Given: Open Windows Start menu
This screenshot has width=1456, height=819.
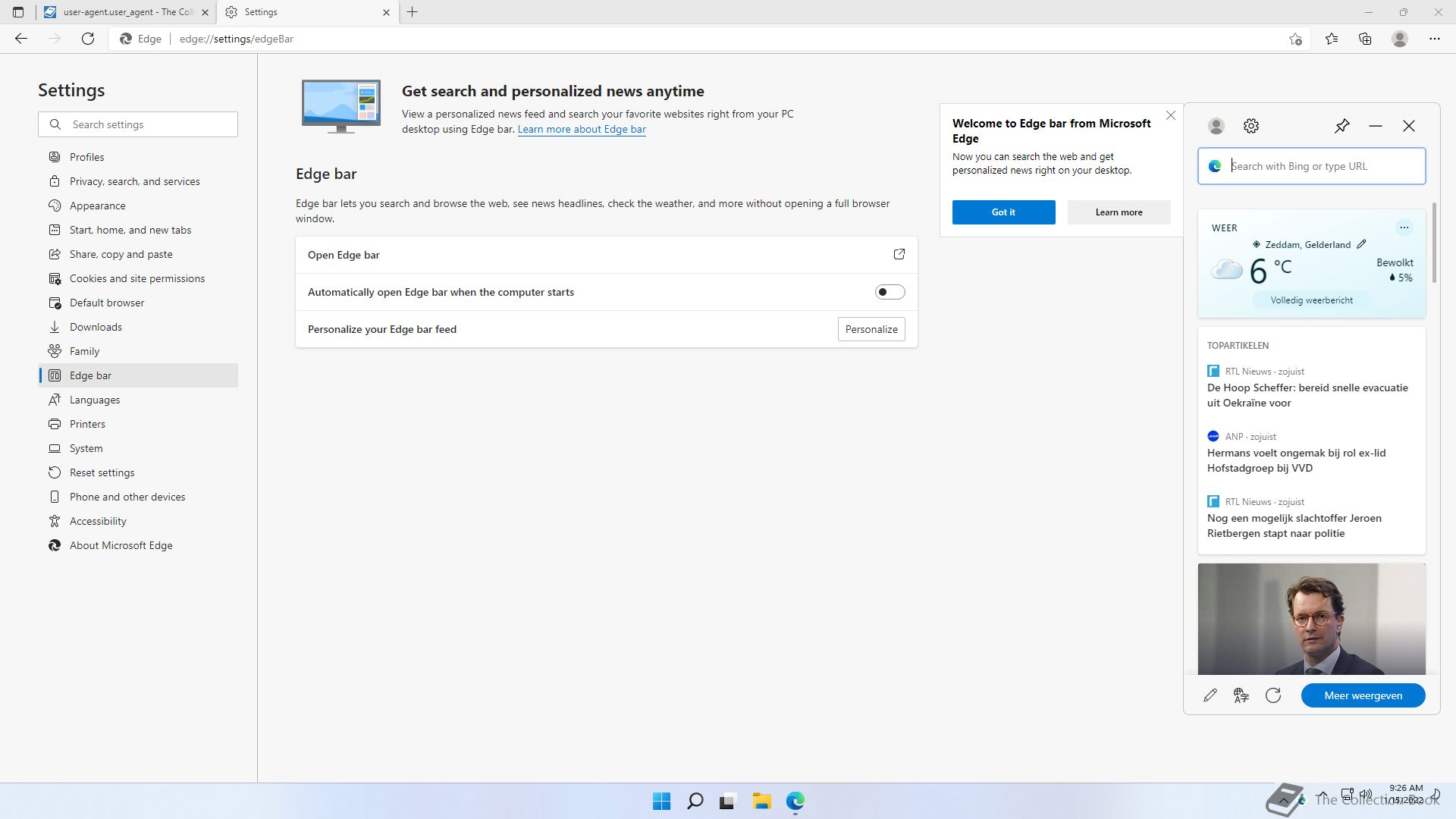Looking at the screenshot, I should [x=661, y=801].
